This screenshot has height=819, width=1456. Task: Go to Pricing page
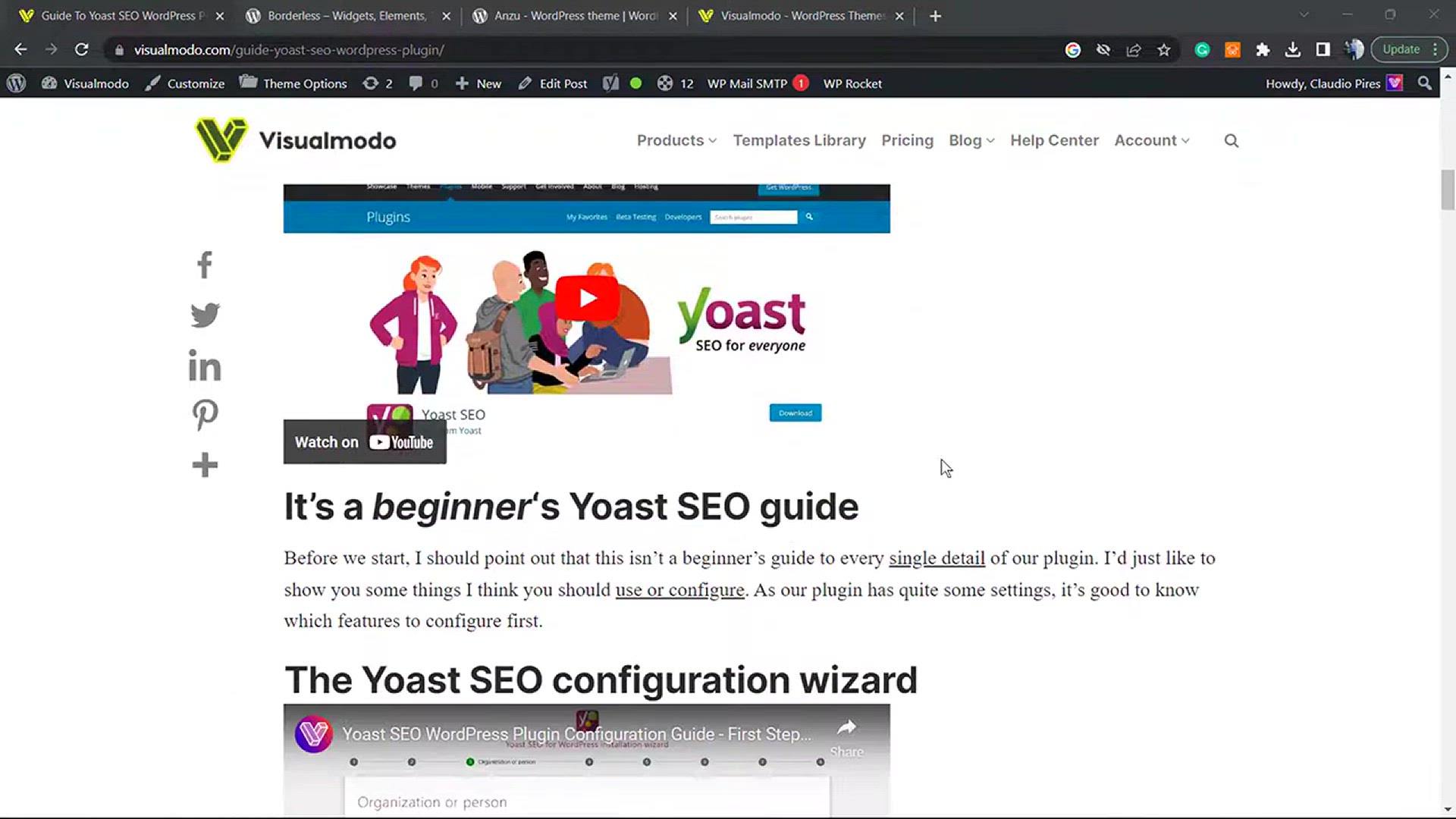point(907,140)
